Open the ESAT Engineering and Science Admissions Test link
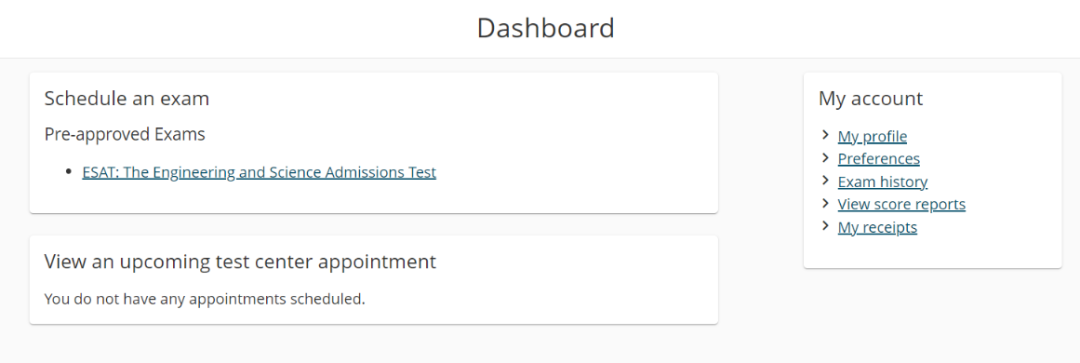This screenshot has width=1080, height=363. pyautogui.click(x=259, y=172)
